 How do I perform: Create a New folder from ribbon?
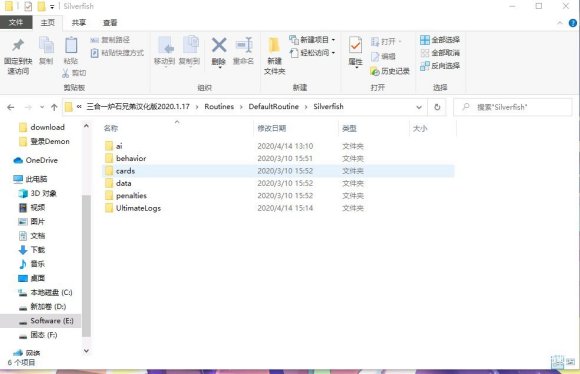274,55
